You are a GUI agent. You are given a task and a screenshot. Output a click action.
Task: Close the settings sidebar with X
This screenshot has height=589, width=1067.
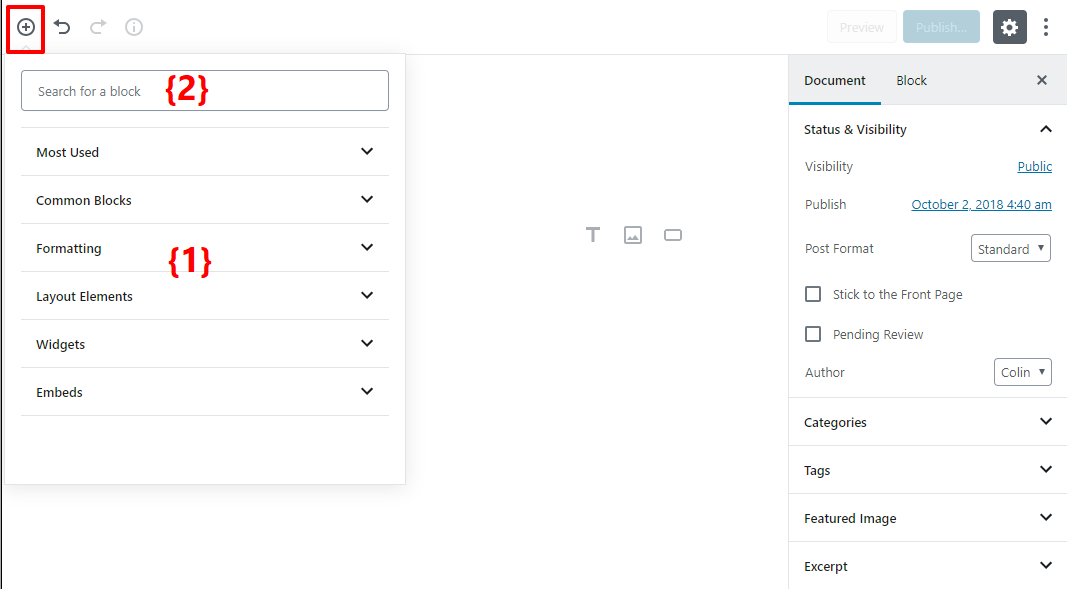tap(1042, 80)
